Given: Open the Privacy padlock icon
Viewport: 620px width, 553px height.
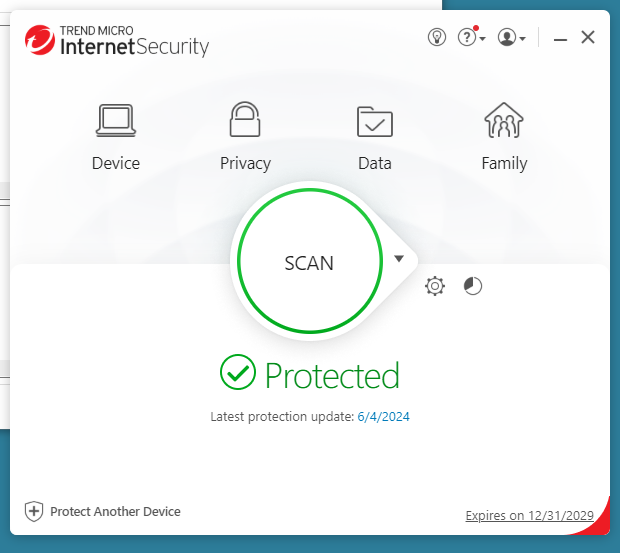Looking at the screenshot, I should [245, 121].
